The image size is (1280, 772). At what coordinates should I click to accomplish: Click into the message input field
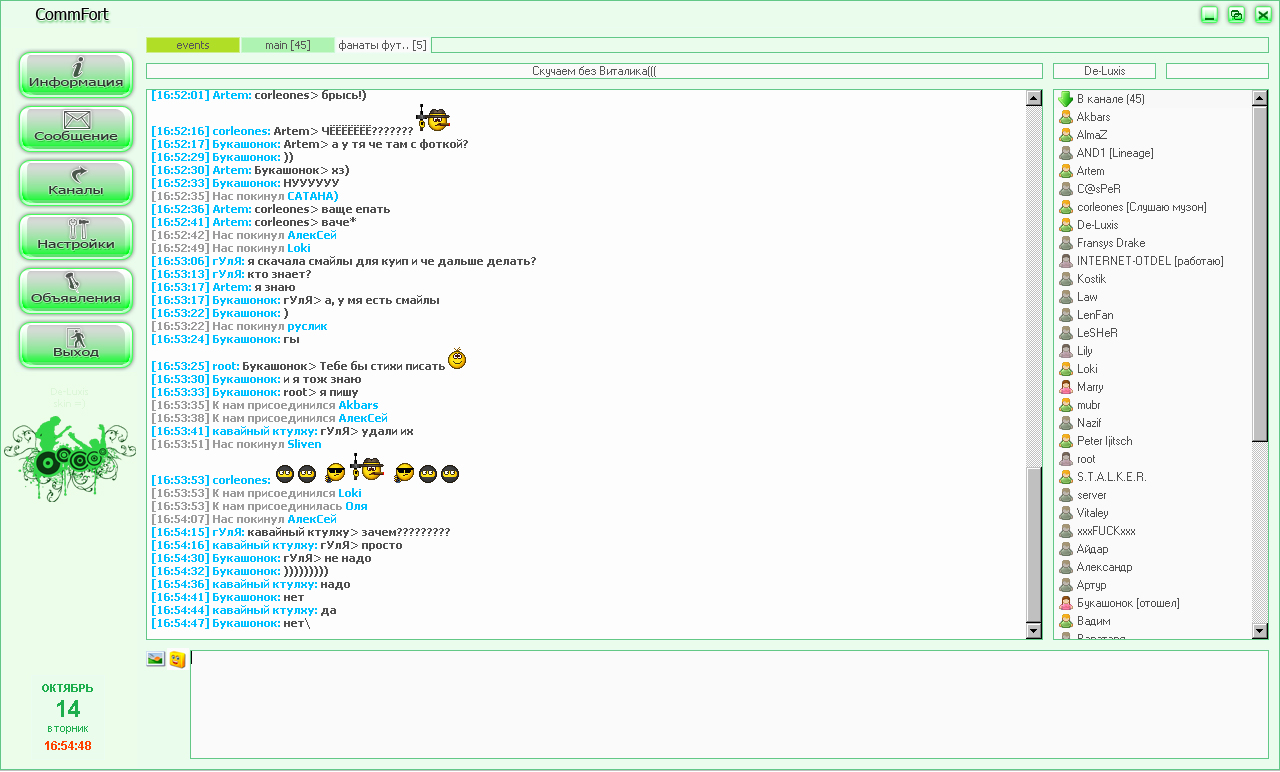(x=728, y=704)
